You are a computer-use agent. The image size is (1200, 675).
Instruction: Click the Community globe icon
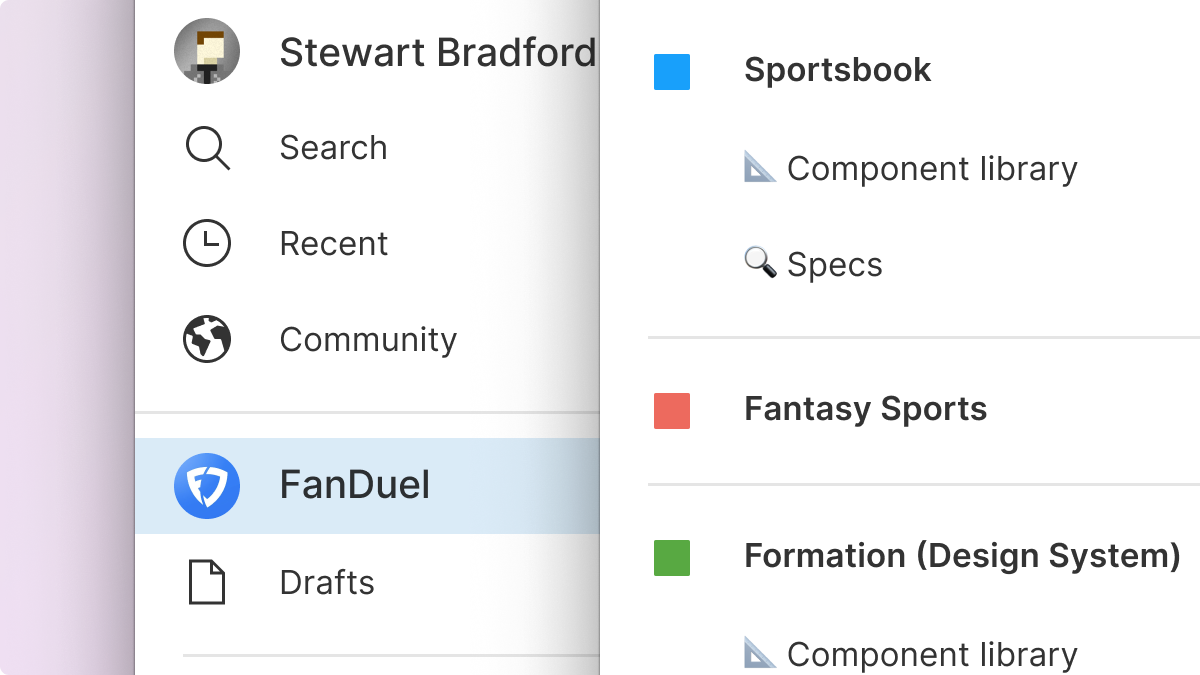pos(207,340)
